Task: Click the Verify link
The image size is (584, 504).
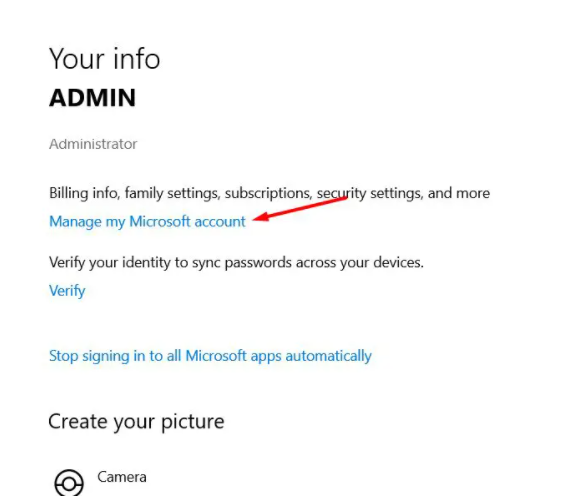Action: 67,291
